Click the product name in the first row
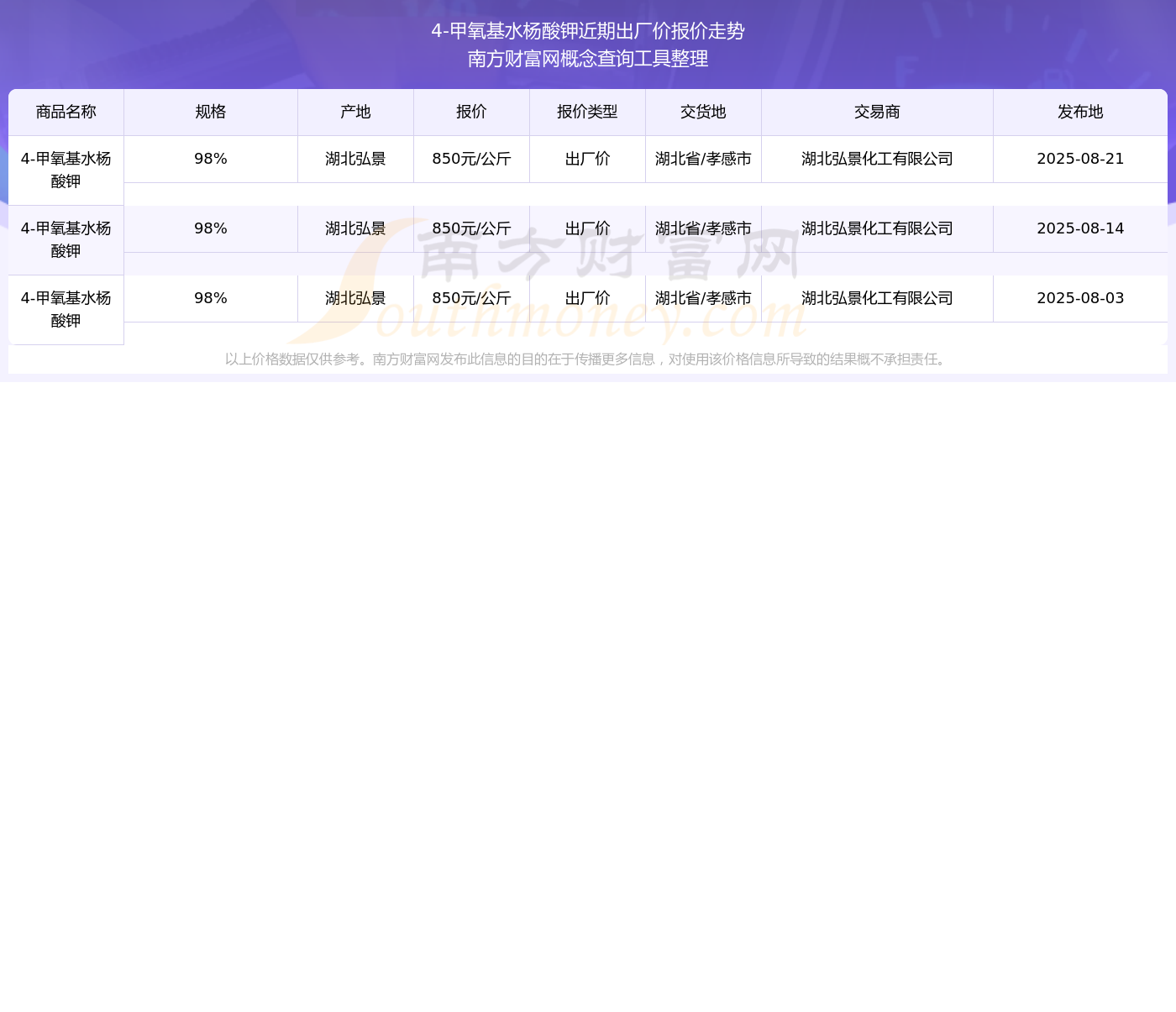Screen dimensions: 1176x1012 tap(66, 170)
